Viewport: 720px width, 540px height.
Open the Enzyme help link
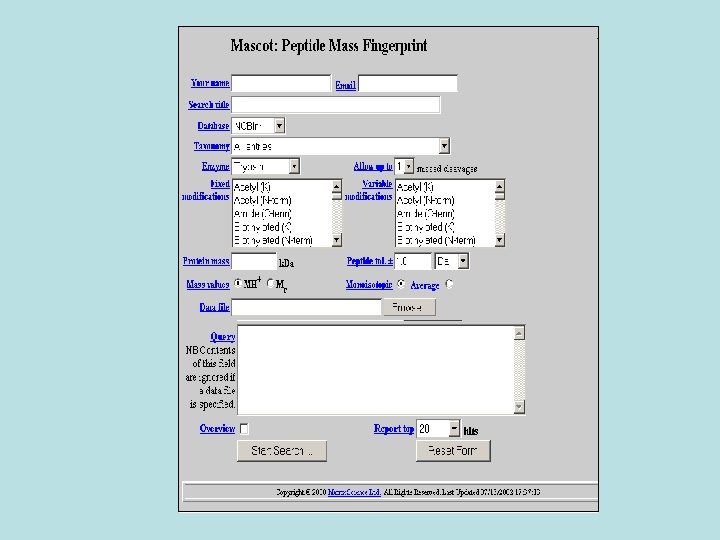point(215,166)
